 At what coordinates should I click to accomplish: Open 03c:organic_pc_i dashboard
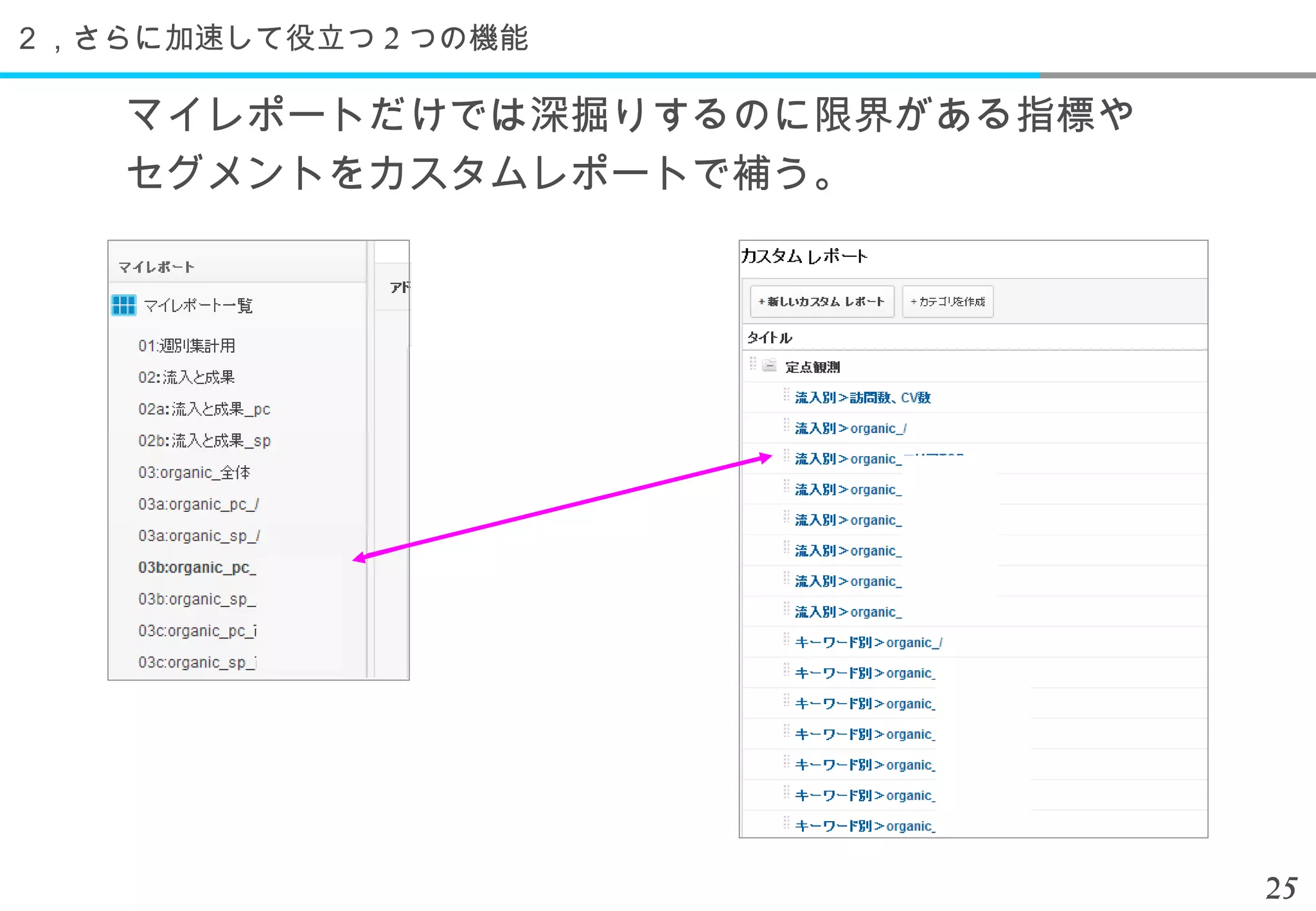pyautogui.click(x=197, y=631)
